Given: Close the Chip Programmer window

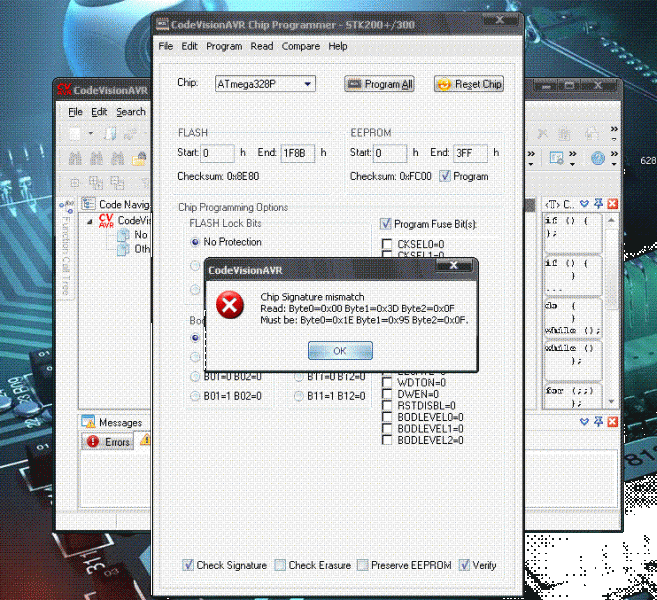Looking at the screenshot, I should (x=500, y=20).
